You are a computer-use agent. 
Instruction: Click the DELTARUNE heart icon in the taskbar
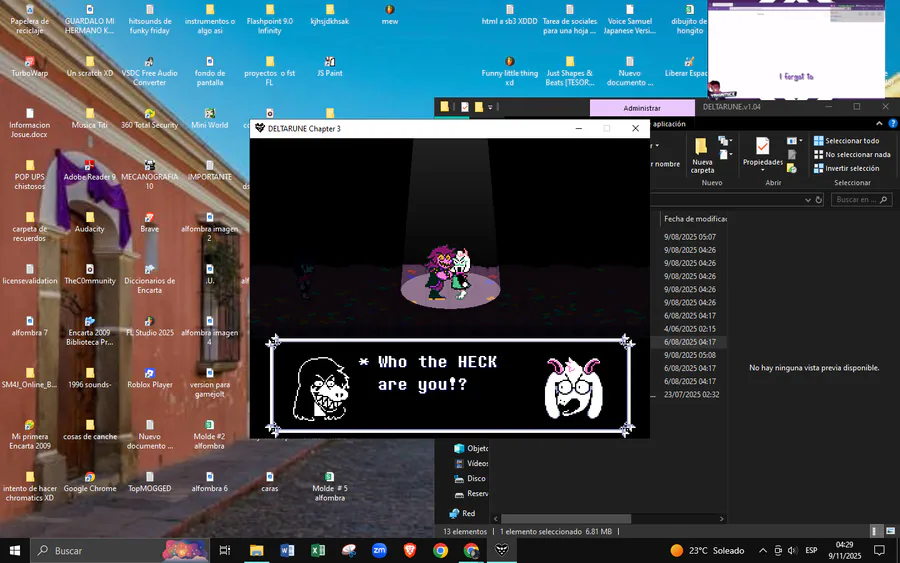click(502, 550)
